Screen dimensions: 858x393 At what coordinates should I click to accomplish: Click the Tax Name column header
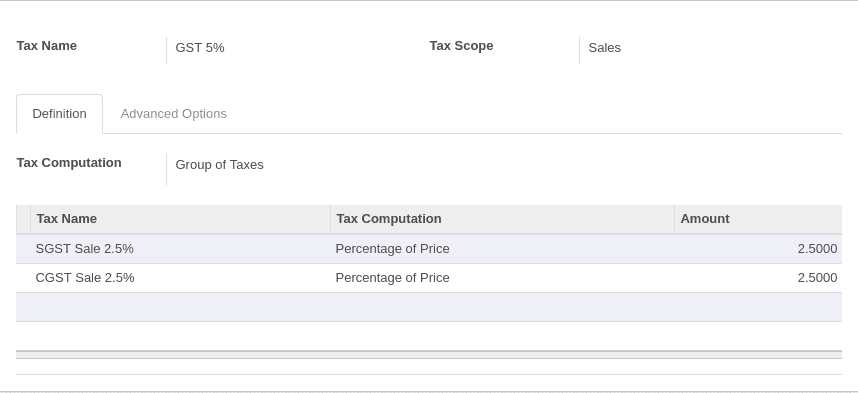pos(180,219)
